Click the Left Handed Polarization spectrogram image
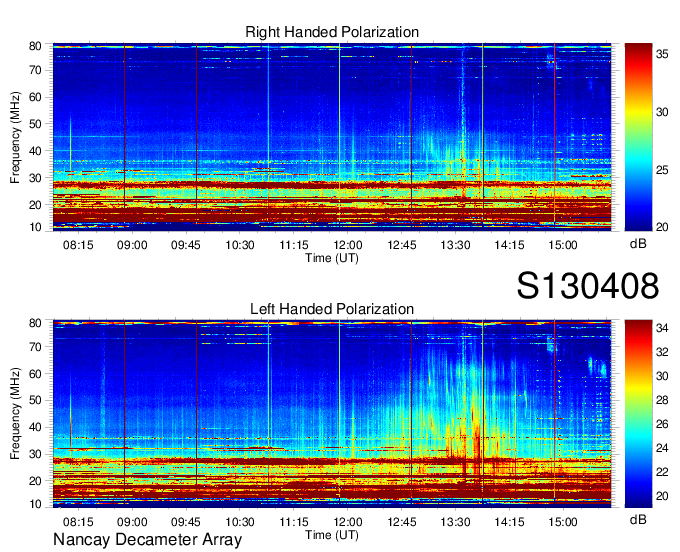Image resolution: width=680 pixels, height=552 pixels. (x=332, y=414)
